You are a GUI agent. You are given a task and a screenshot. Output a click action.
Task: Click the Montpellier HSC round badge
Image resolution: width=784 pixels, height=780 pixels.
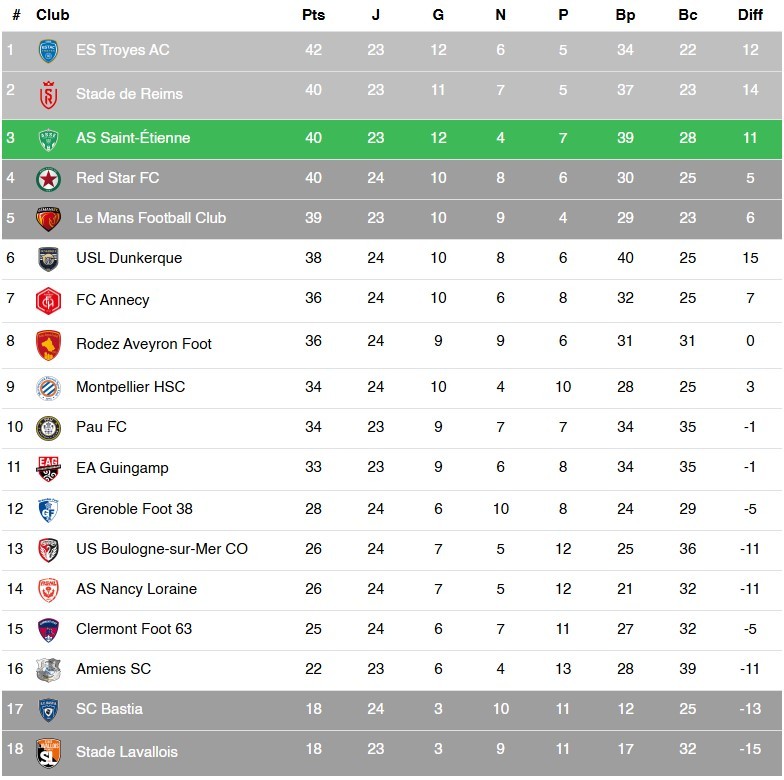point(48,388)
